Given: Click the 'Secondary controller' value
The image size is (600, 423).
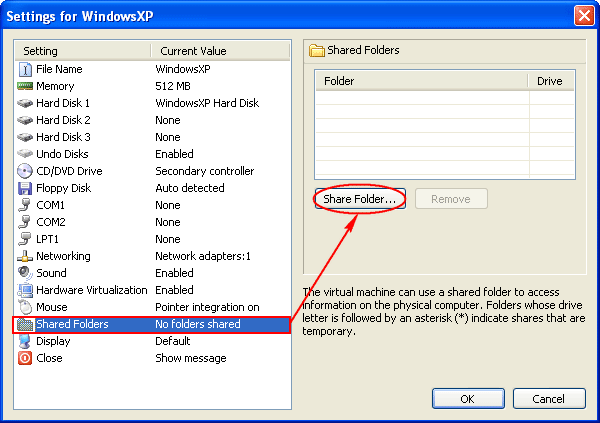Looking at the screenshot, I should pyautogui.click(x=205, y=171).
